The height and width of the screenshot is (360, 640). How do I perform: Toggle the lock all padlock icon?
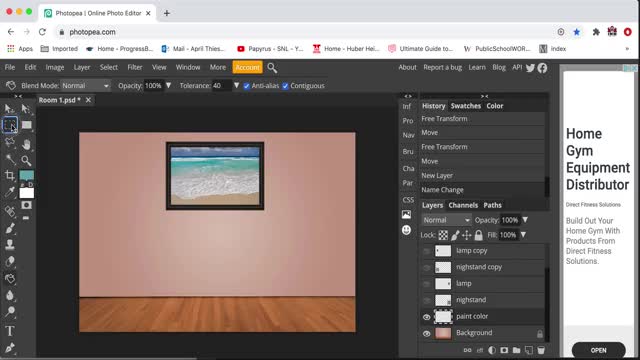478,235
